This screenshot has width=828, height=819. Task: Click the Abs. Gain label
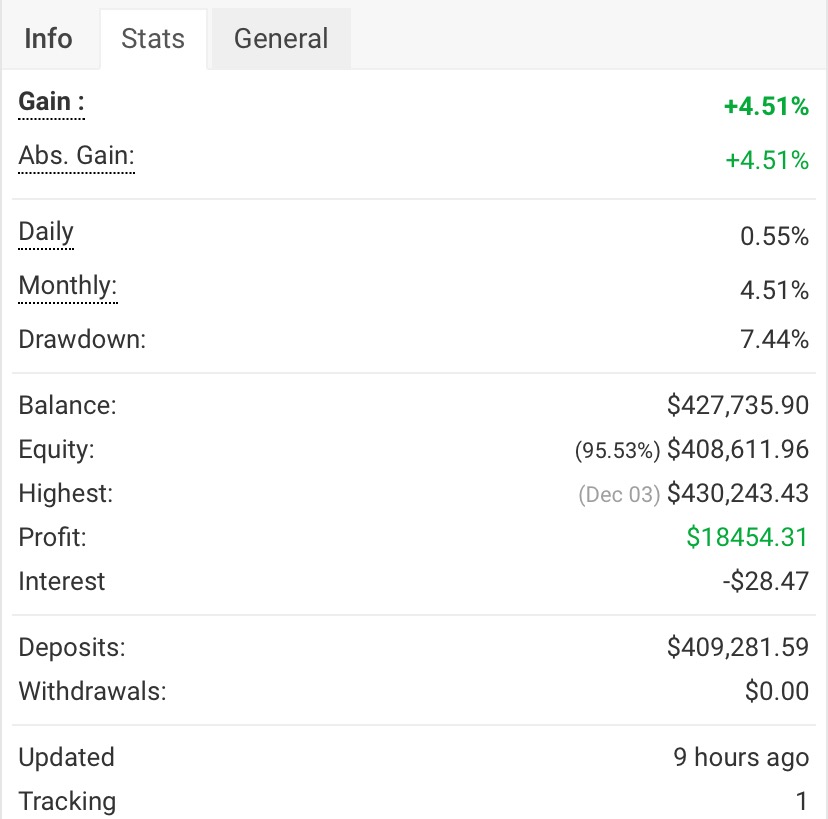[x=76, y=157]
